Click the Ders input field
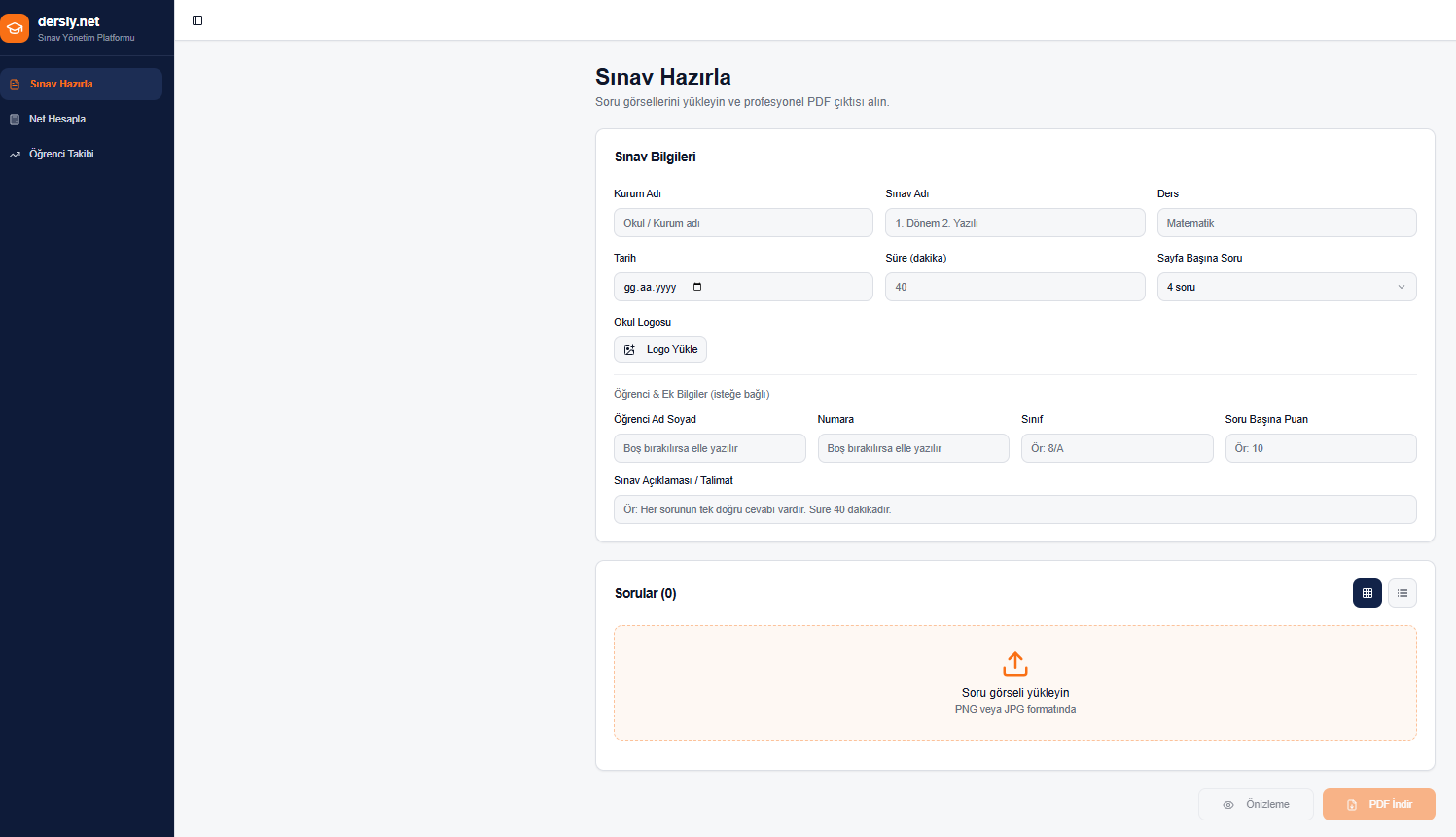The height and width of the screenshot is (837, 1456). pos(1287,223)
